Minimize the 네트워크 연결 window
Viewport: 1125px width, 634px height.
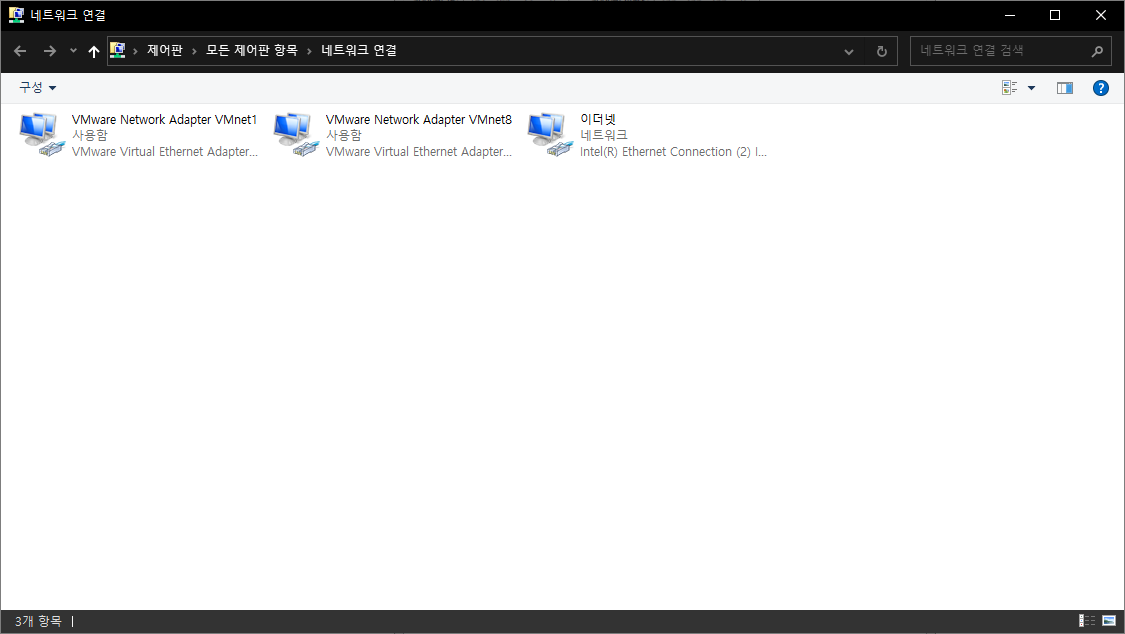click(x=1009, y=15)
